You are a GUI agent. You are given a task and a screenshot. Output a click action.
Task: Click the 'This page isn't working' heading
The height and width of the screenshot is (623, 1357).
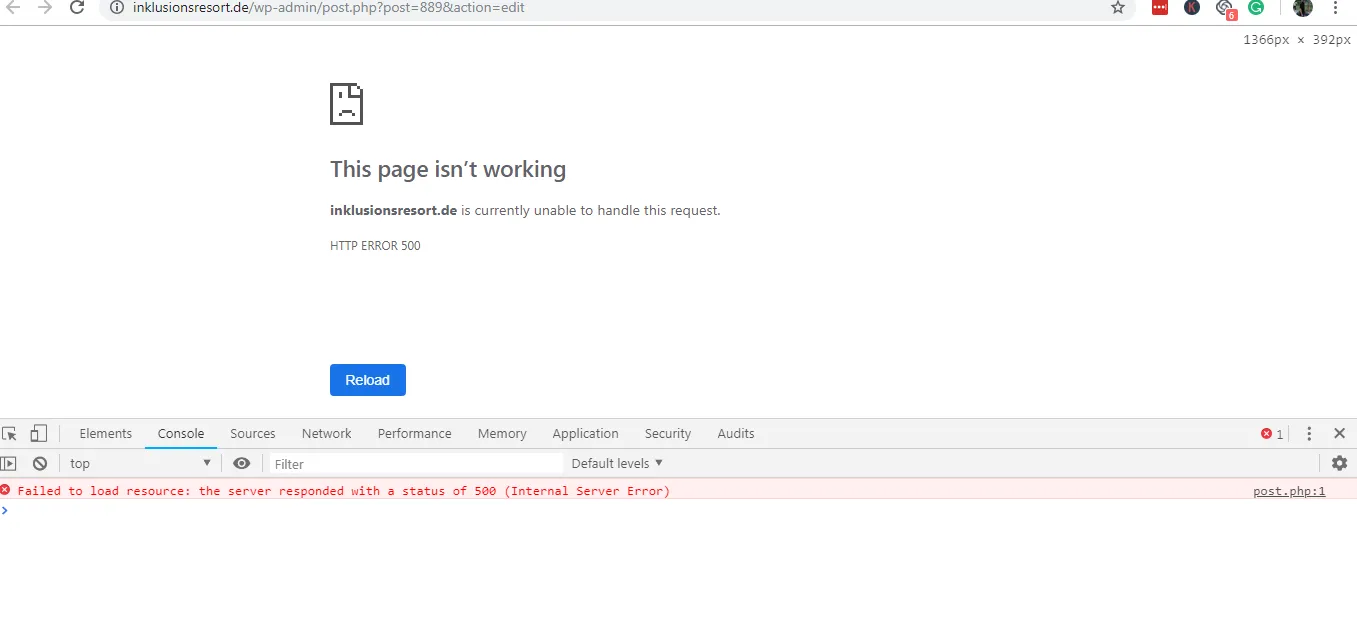(448, 169)
